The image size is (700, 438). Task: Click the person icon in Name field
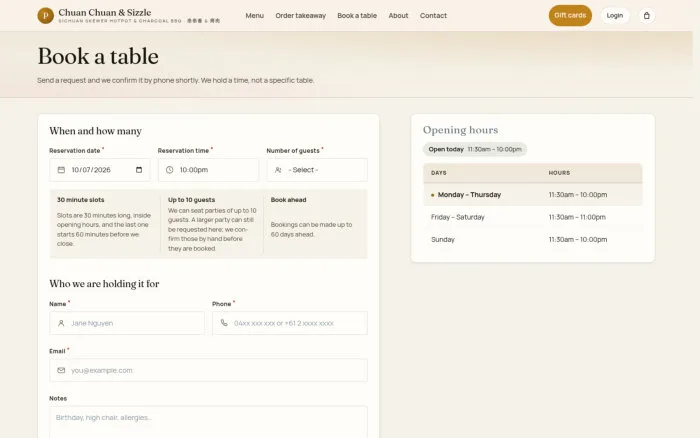tap(61, 323)
